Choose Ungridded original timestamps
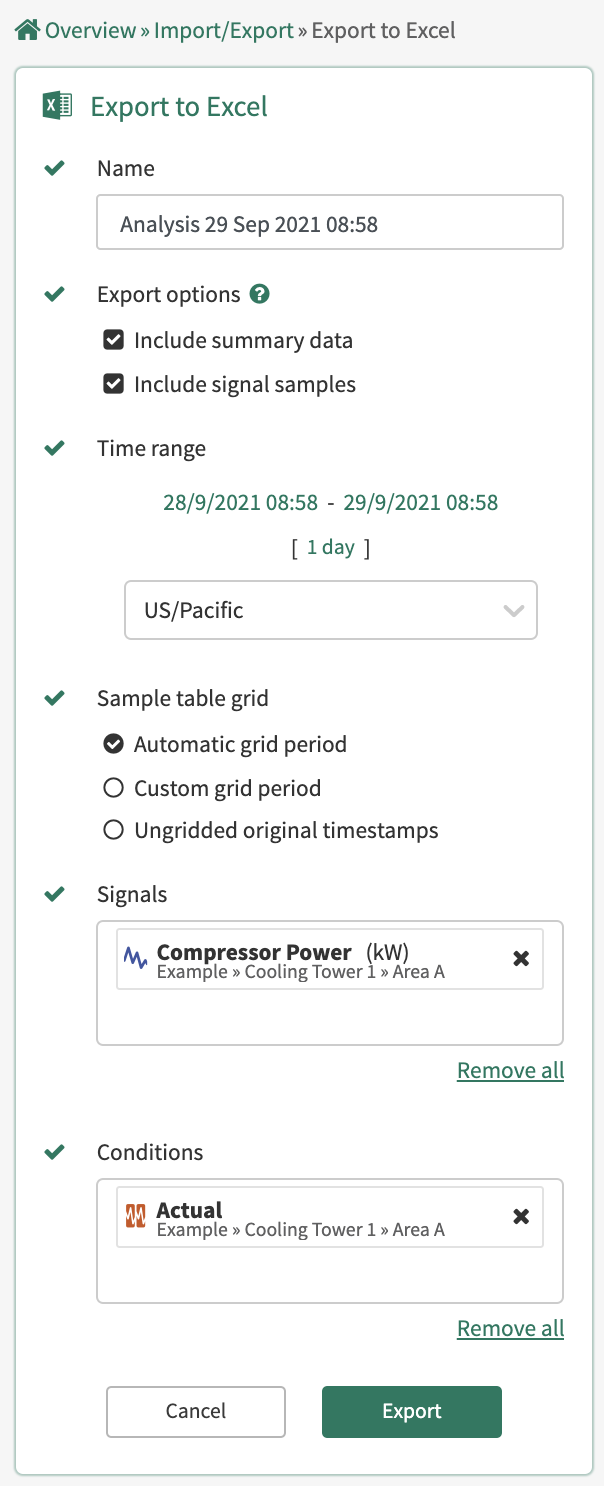The height and width of the screenshot is (1486, 604). [114, 830]
